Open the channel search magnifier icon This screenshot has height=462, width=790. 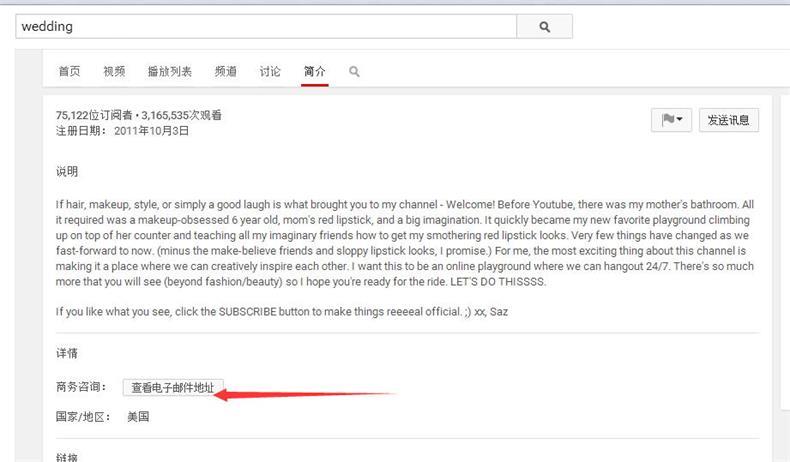tap(354, 72)
